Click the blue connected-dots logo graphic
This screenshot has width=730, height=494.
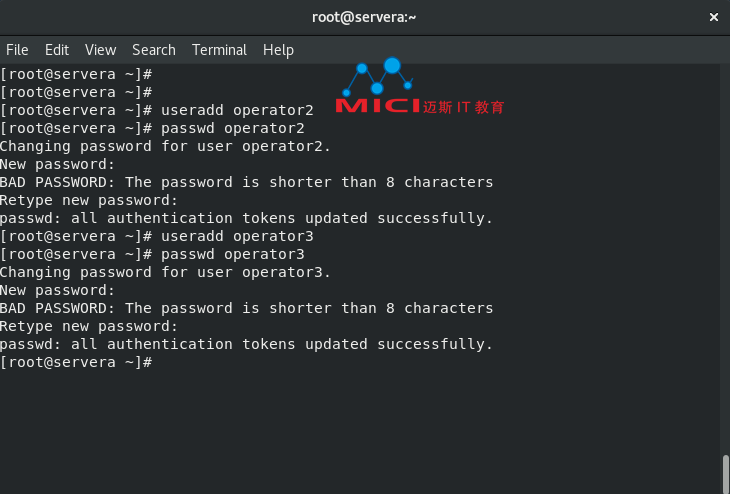pos(378,76)
